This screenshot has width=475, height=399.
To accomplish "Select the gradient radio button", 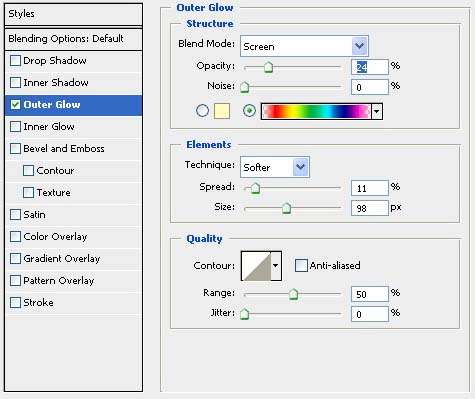I will click(249, 111).
